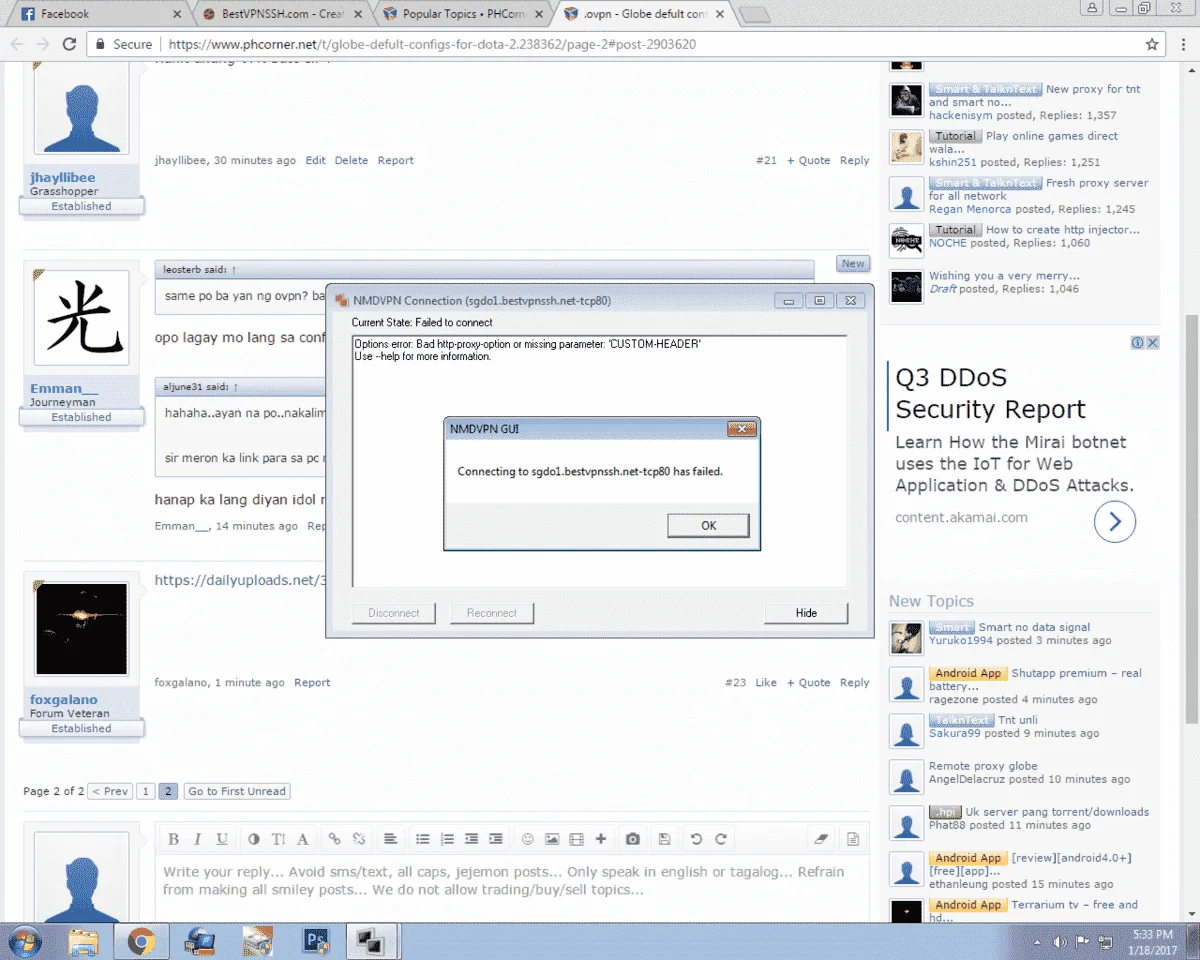Open font family option in editor
Screen dimensions: 1200x960
coord(302,839)
